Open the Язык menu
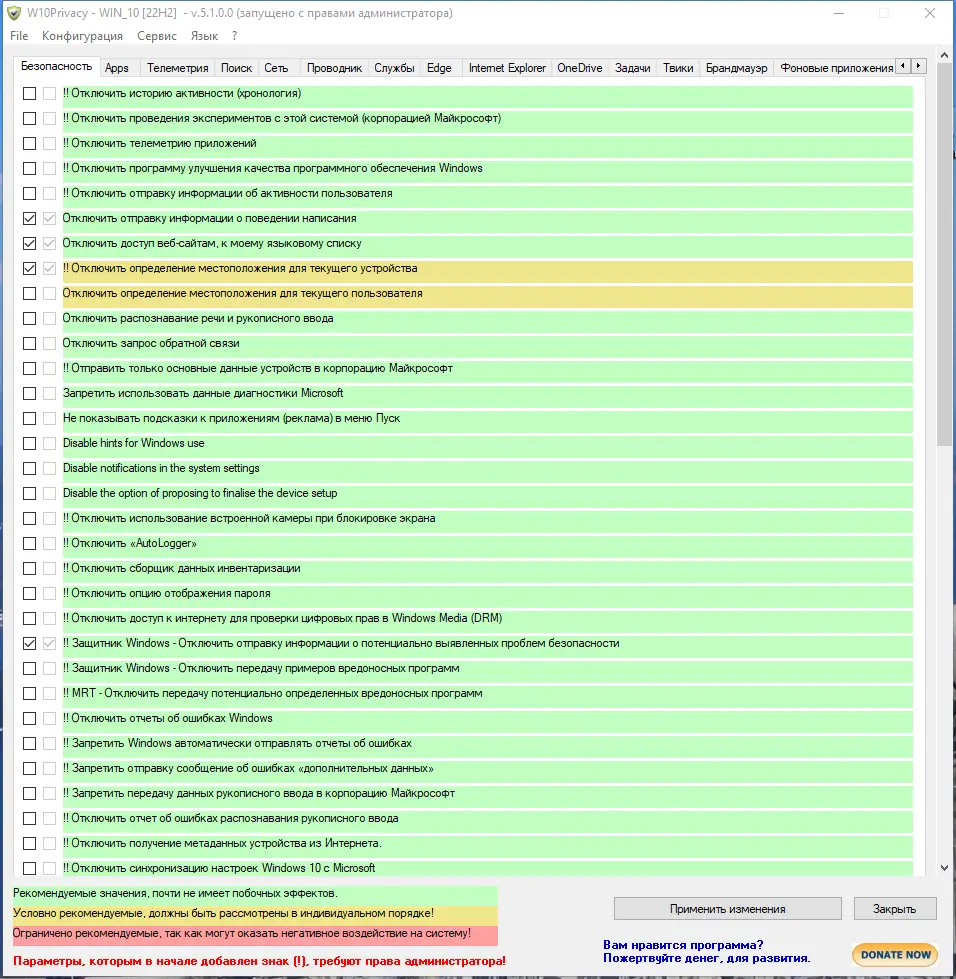This screenshot has height=979, width=956. [204, 36]
